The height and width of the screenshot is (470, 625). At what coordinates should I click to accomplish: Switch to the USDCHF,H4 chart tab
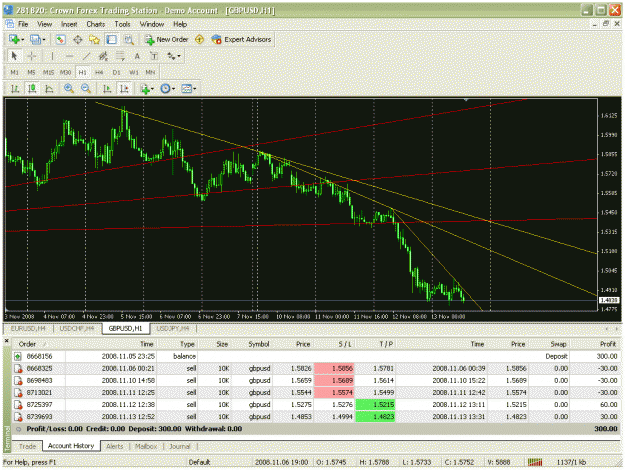pyautogui.click(x=77, y=328)
